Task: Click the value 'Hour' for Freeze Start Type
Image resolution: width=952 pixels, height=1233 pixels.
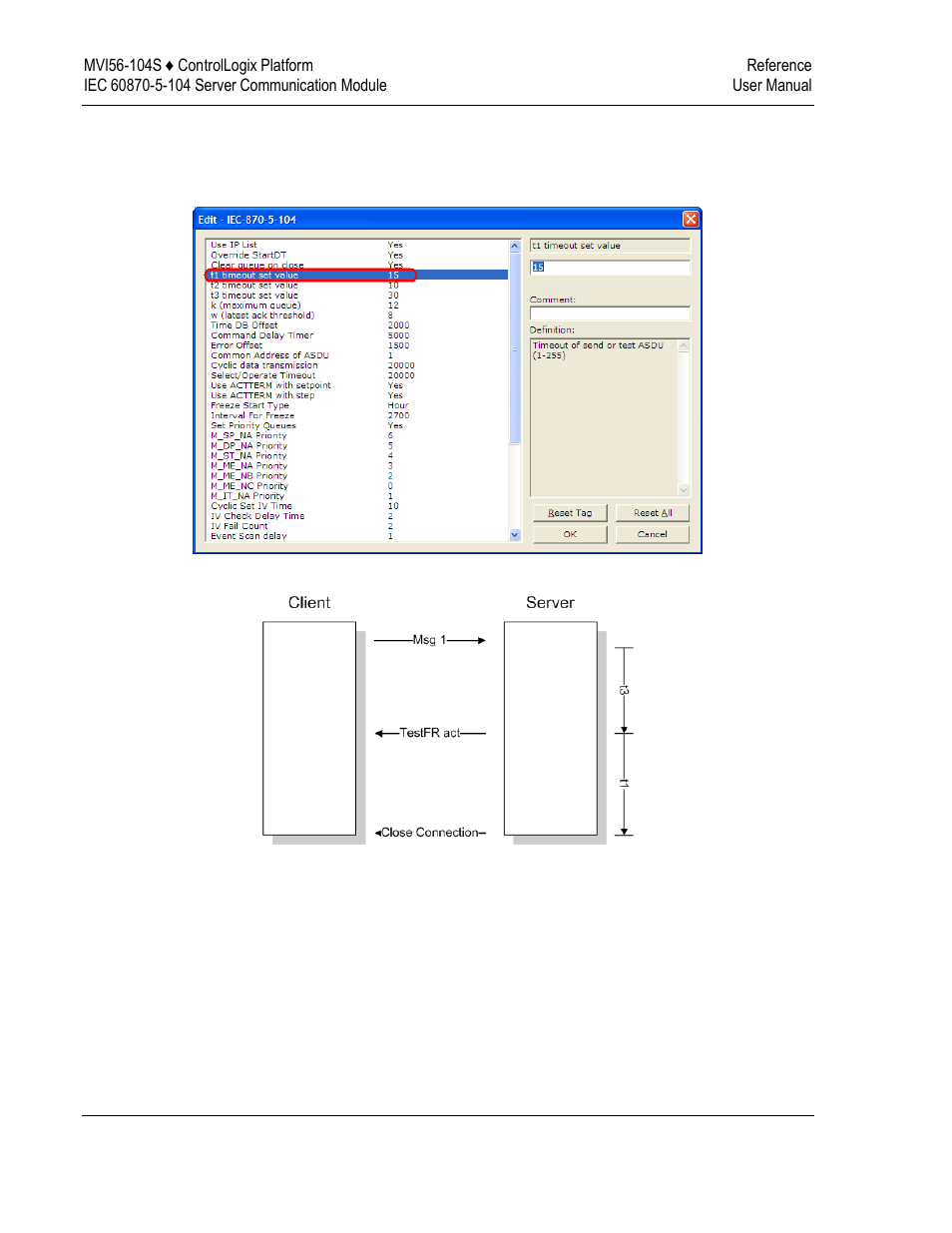Action: tap(398, 405)
